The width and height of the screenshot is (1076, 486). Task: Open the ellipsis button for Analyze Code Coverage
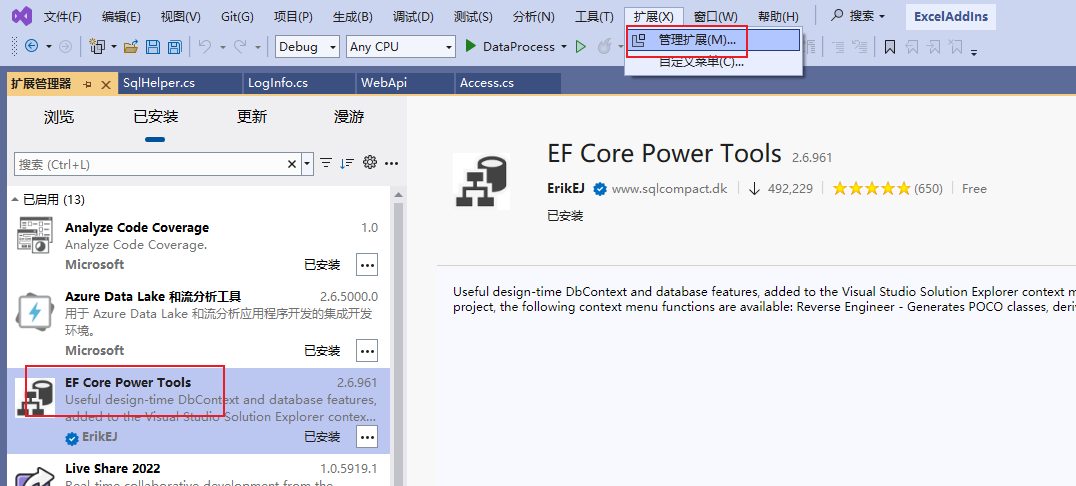point(367,264)
